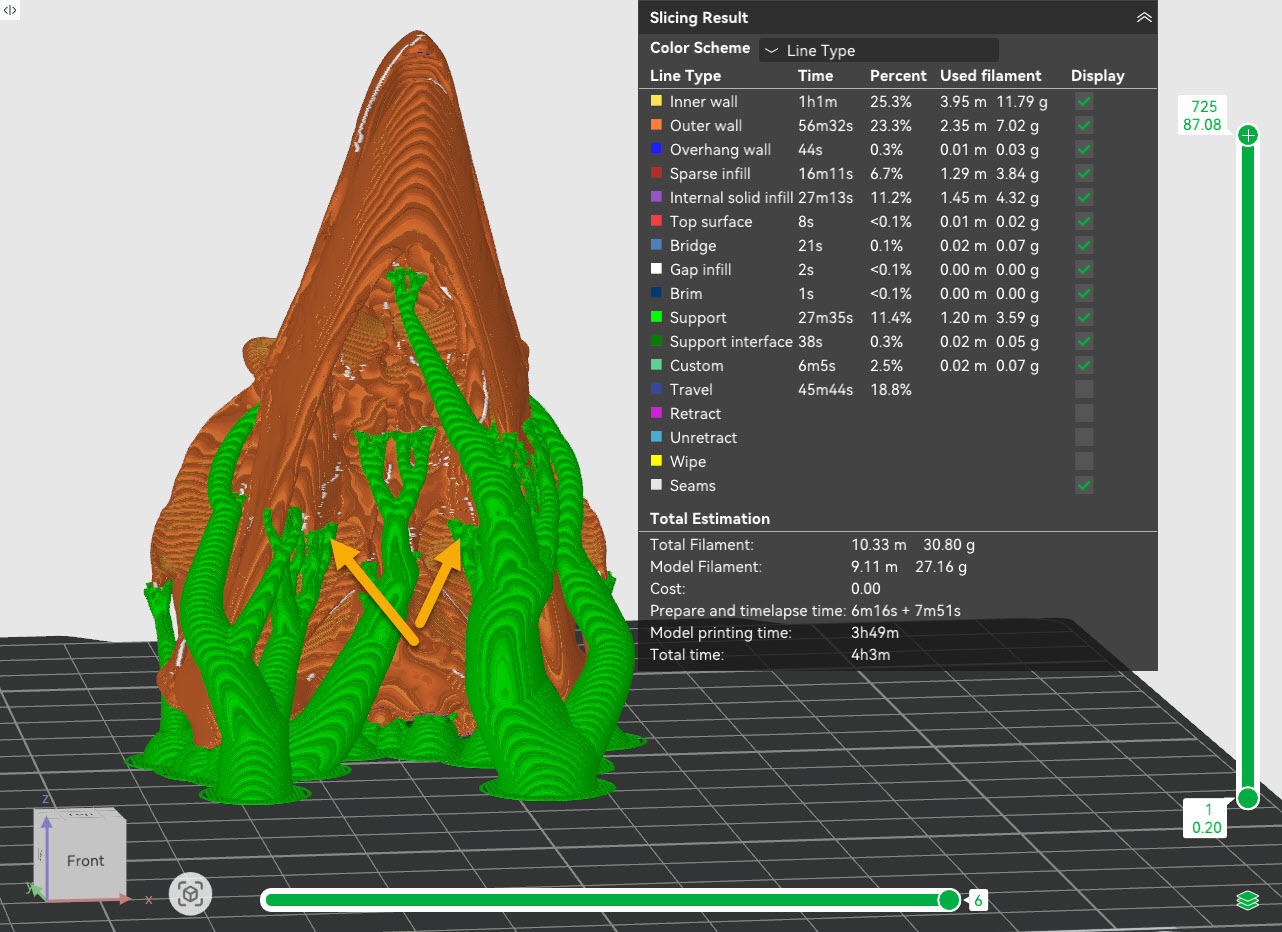The image size is (1282, 932).
Task: Click the camera view reset icon
Action: tap(190, 894)
